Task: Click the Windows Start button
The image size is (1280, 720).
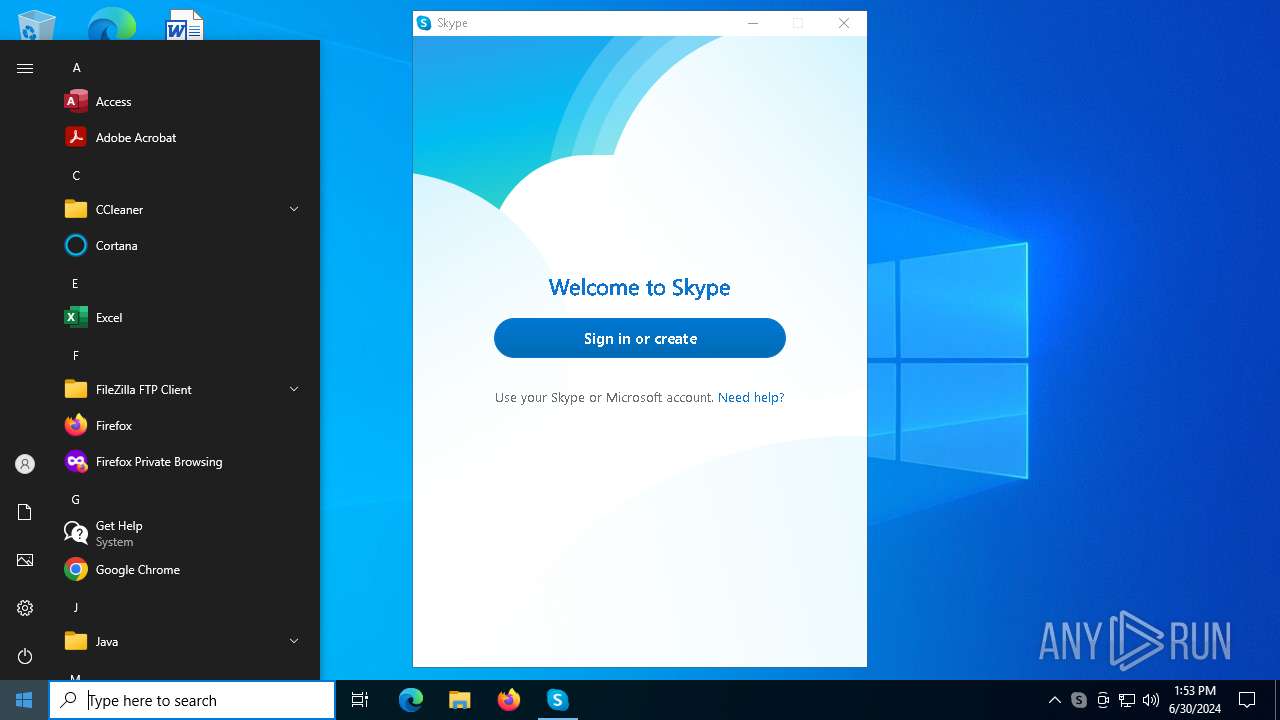Action: click(24, 700)
